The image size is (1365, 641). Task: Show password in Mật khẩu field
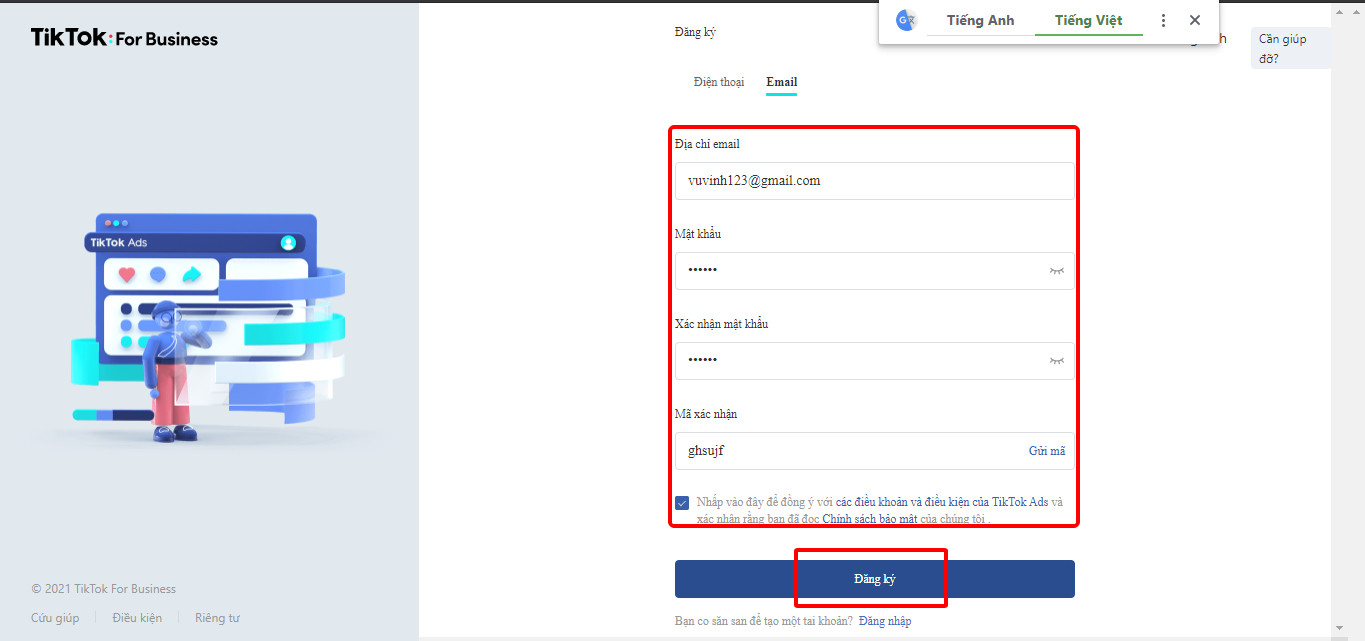point(1056,271)
